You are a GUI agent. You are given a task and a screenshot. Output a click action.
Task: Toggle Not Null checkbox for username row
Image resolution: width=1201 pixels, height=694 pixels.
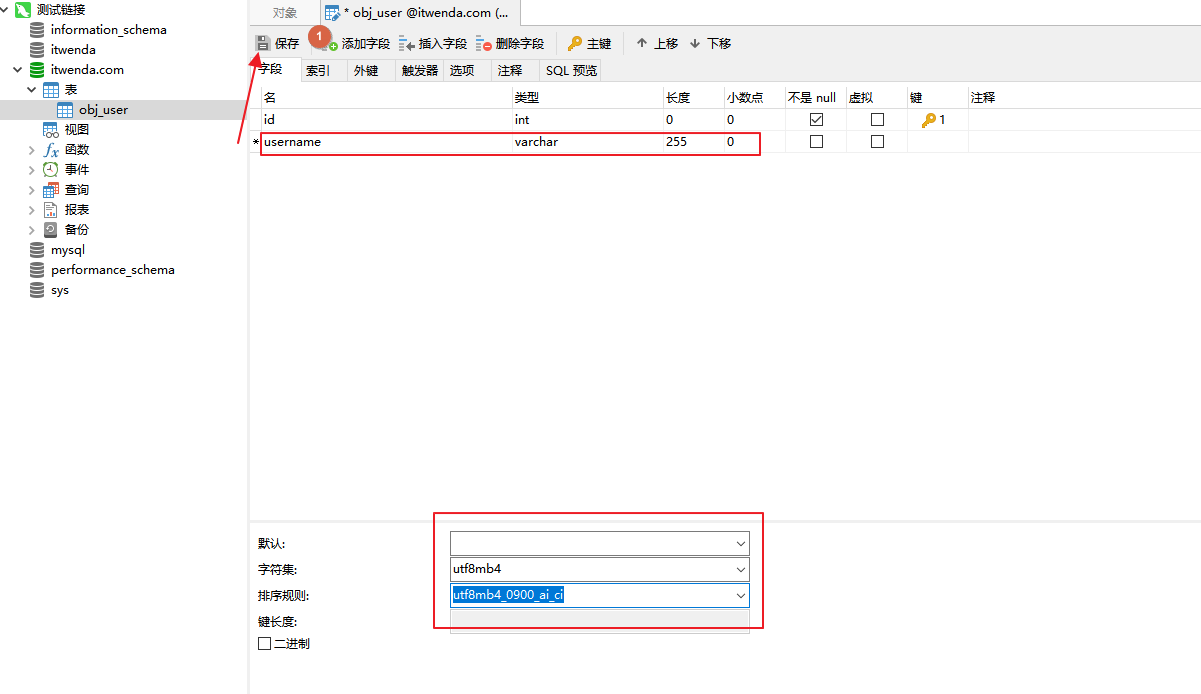[816, 142]
